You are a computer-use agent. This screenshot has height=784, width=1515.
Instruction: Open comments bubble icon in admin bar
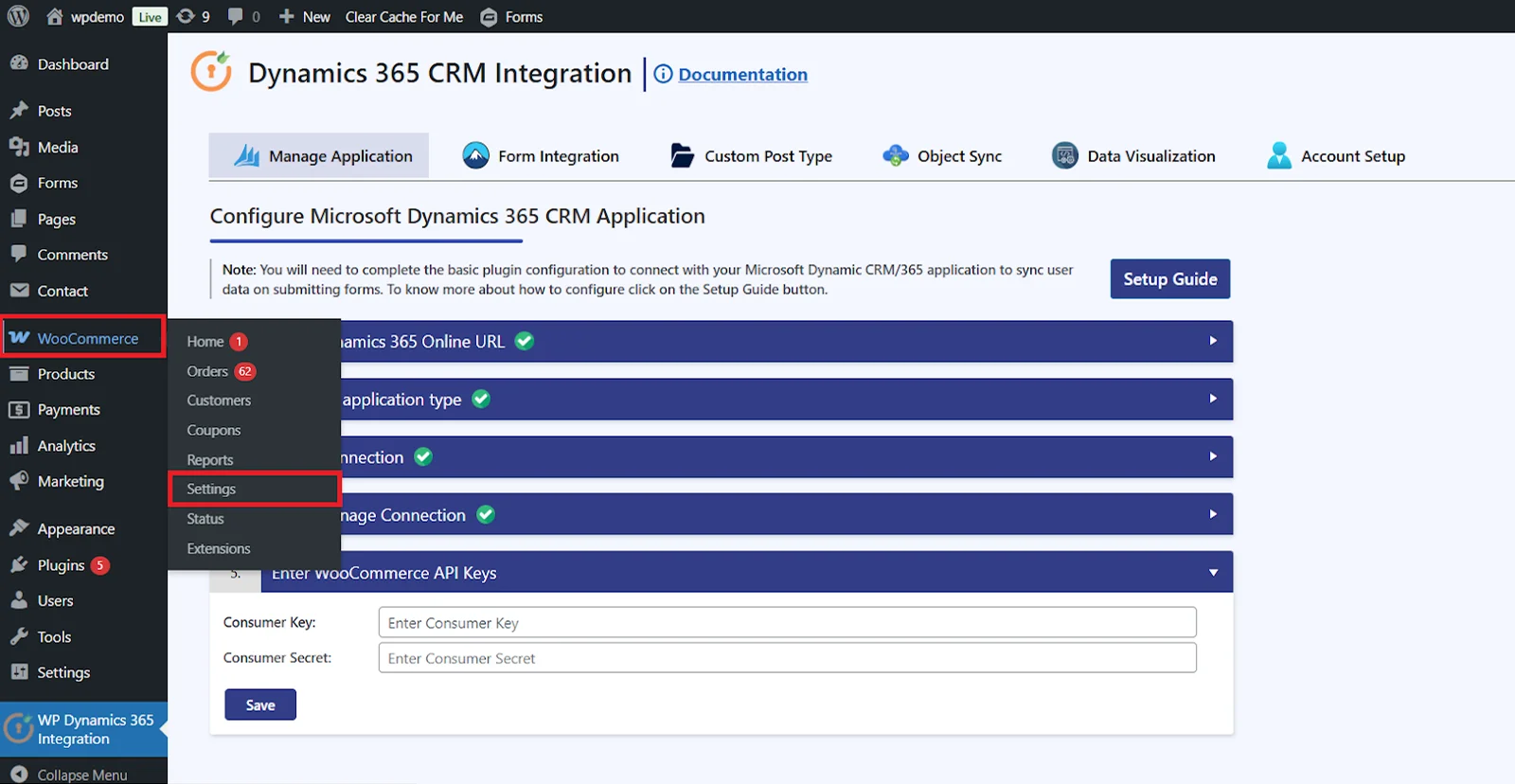tap(235, 16)
